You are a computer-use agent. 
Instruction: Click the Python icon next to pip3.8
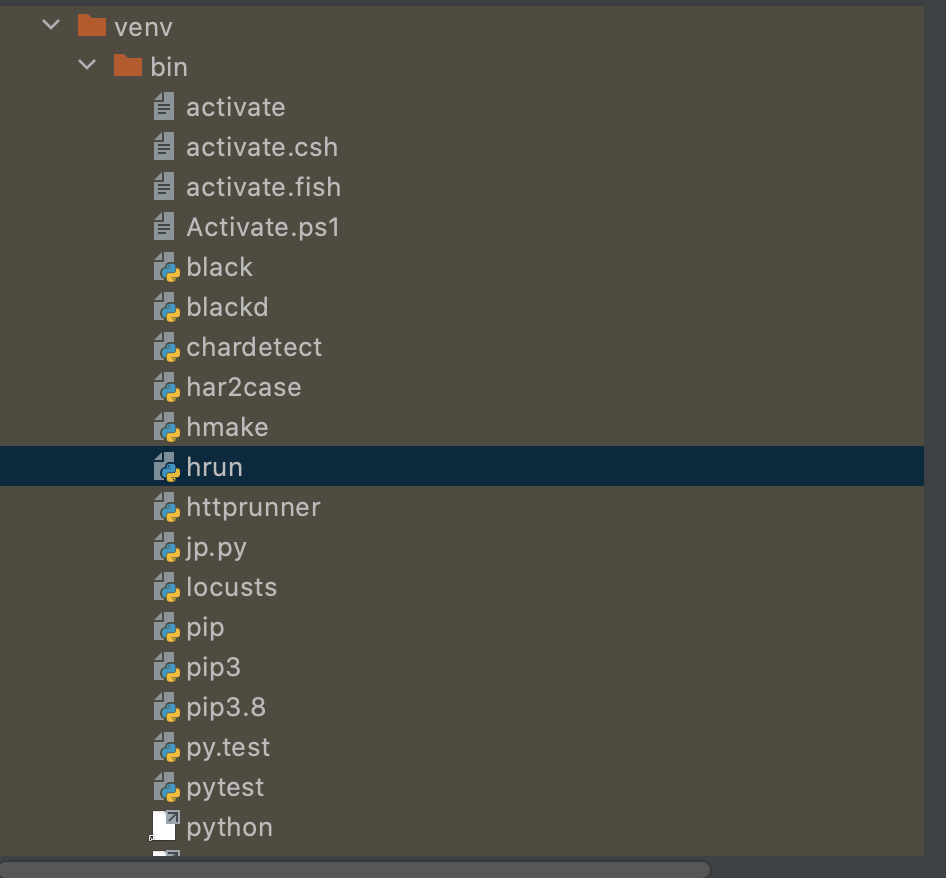[x=167, y=707]
